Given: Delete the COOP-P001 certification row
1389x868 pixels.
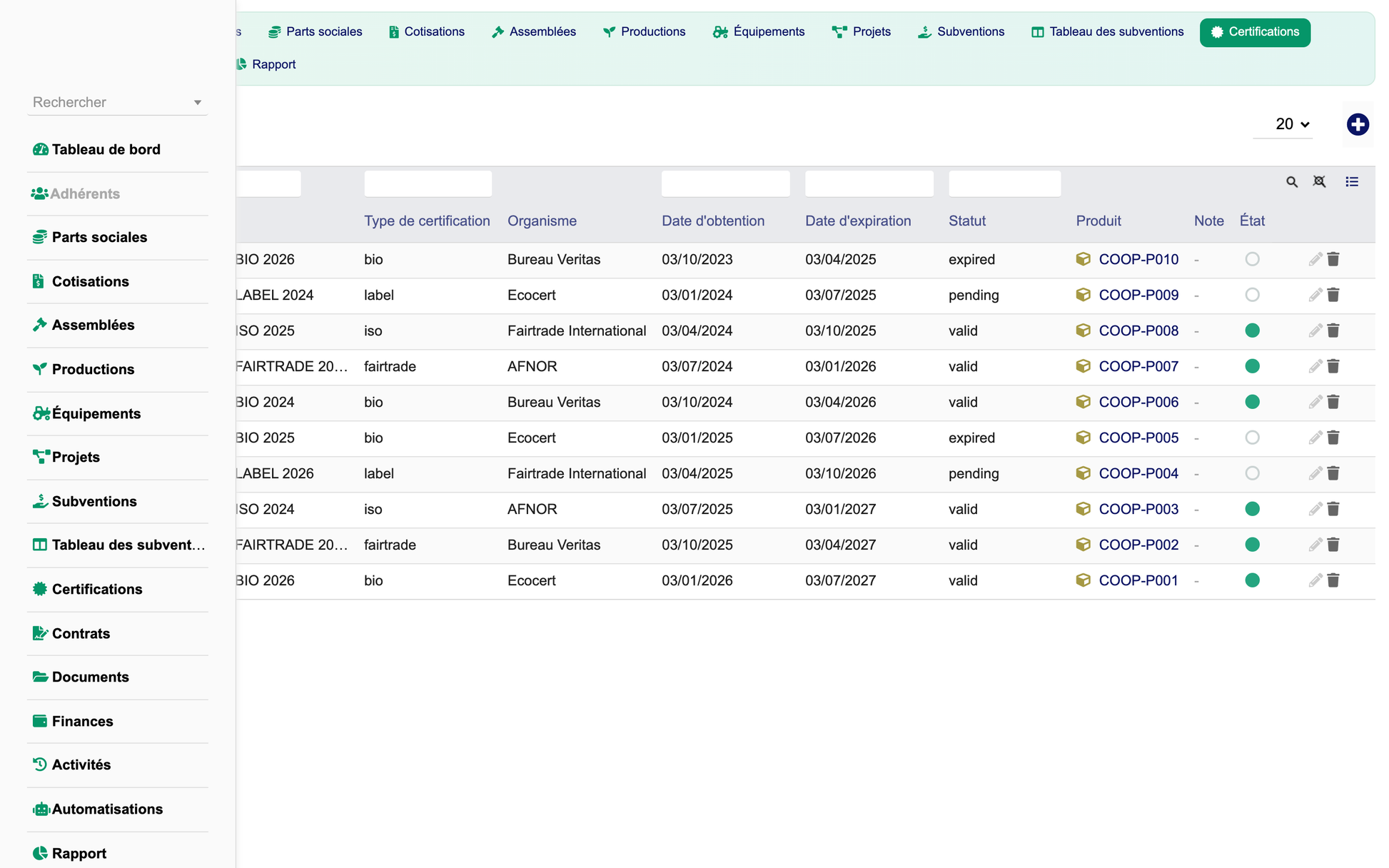Looking at the screenshot, I should pyautogui.click(x=1333, y=580).
